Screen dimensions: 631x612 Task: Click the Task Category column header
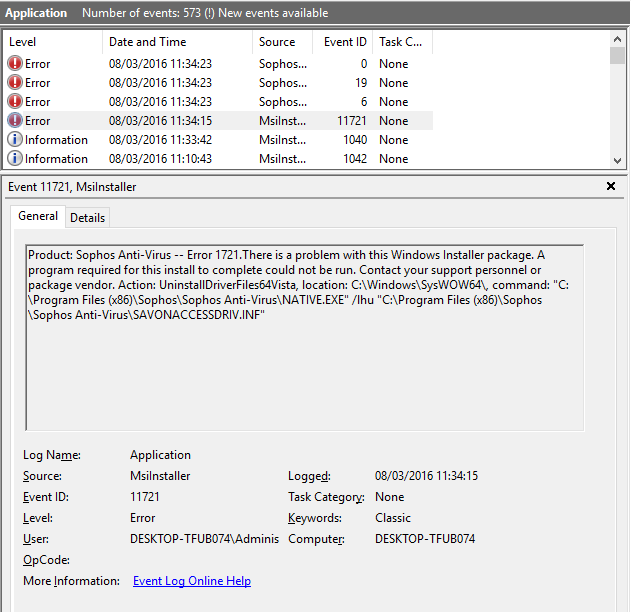click(x=402, y=42)
